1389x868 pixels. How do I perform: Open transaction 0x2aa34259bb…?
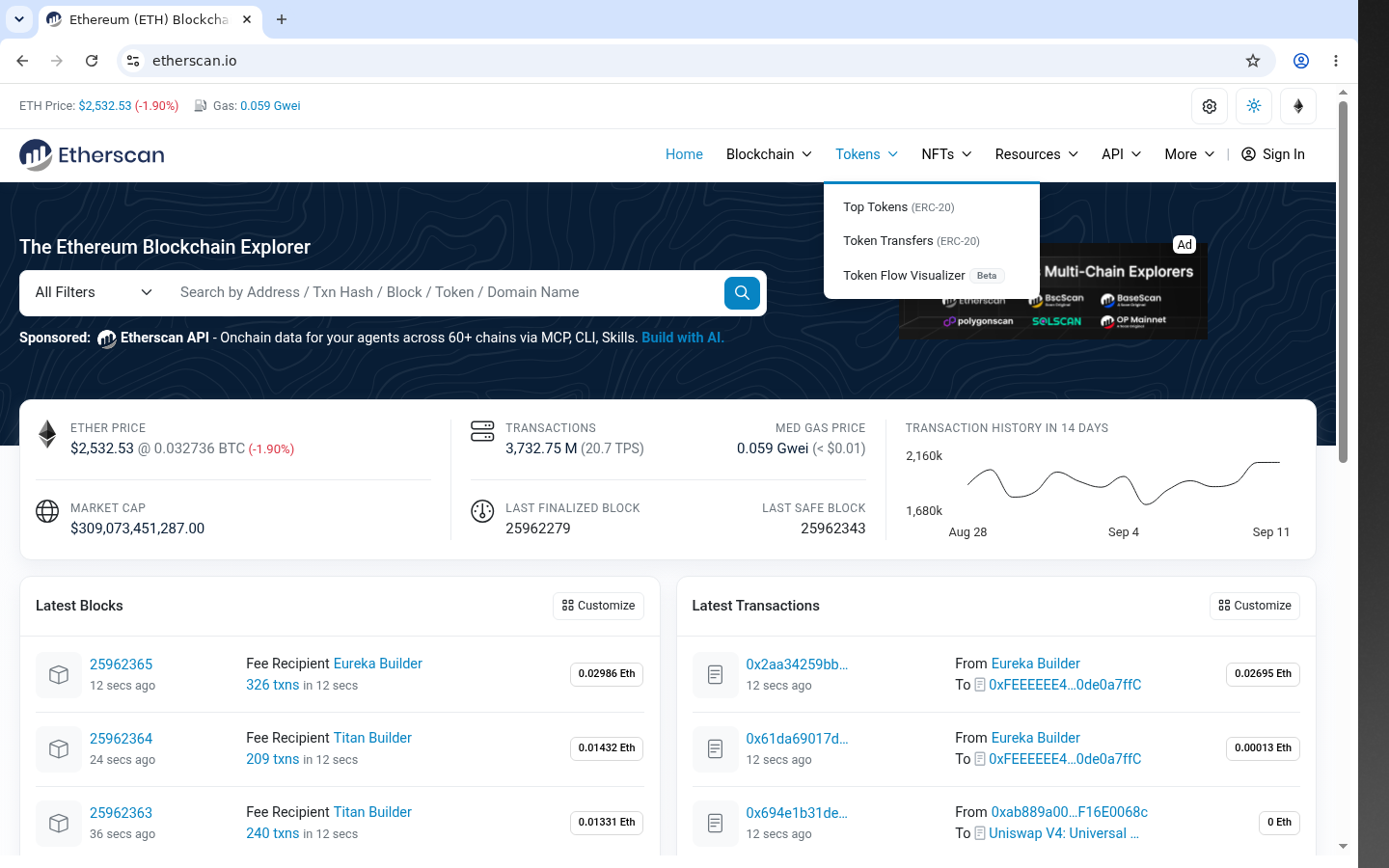tap(797, 665)
